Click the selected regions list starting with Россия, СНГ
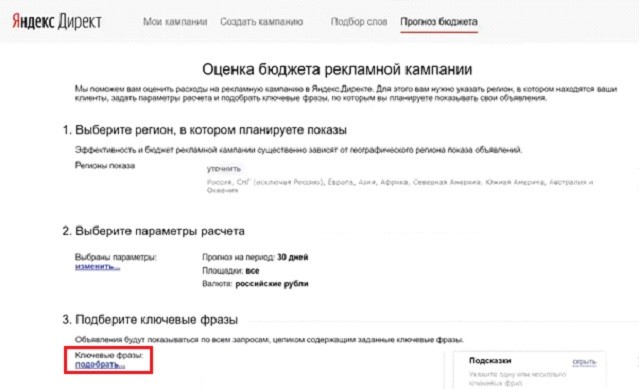The image size is (639, 389). tap(400, 186)
